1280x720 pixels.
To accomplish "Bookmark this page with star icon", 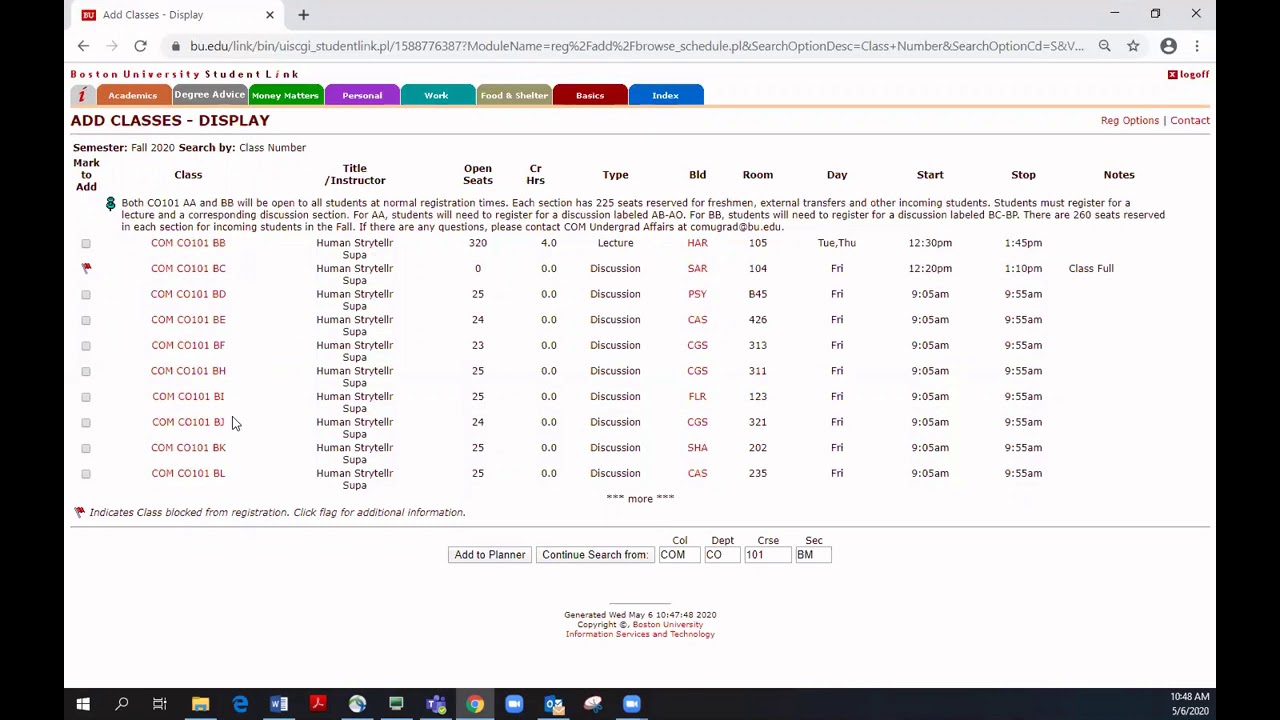I will point(1133,46).
